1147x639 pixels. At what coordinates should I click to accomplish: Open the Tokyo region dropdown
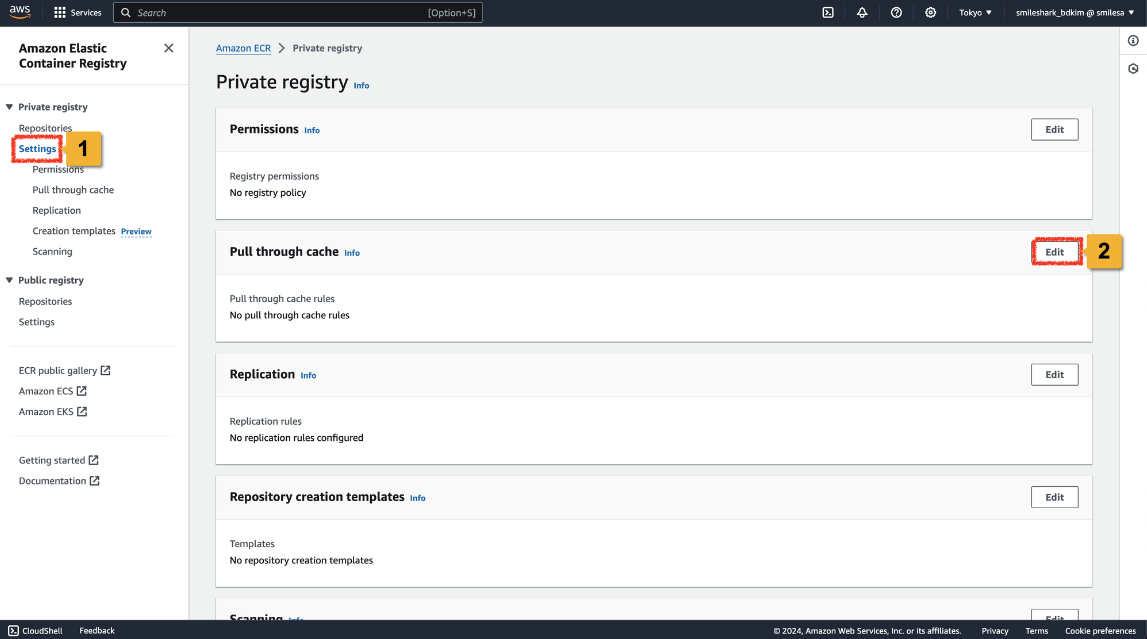pos(975,13)
